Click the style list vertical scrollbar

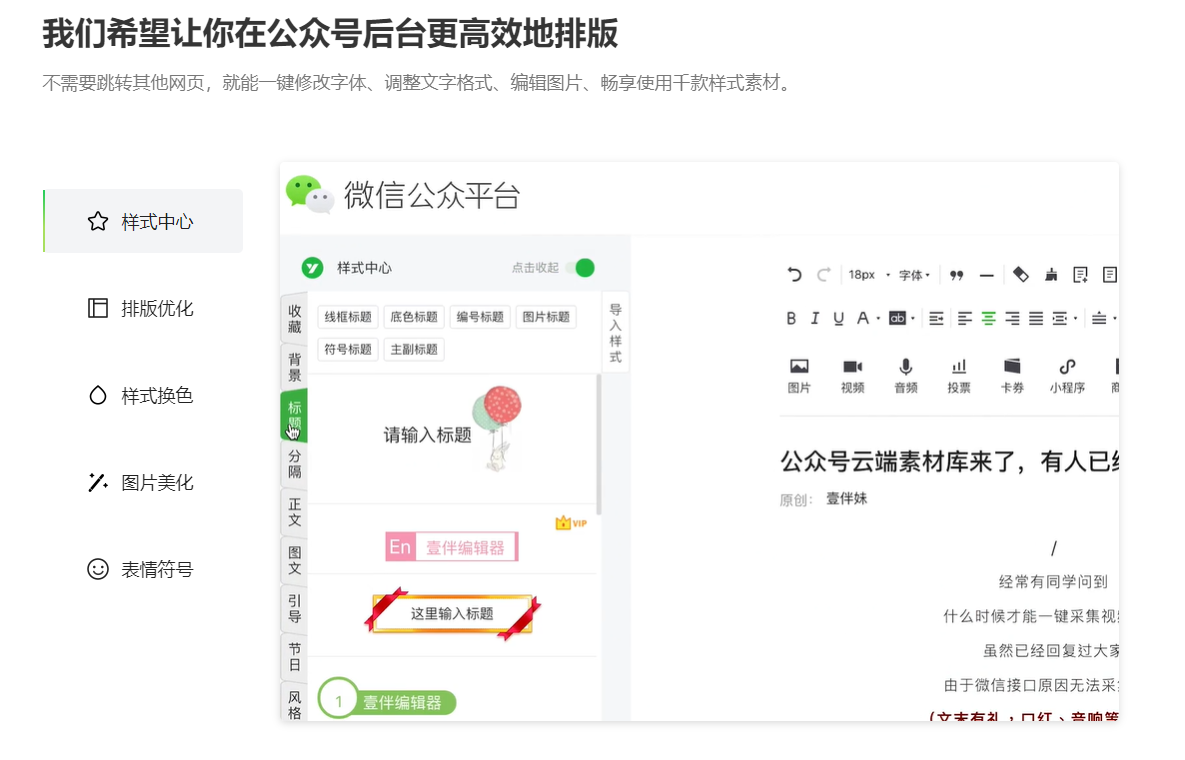pyautogui.click(x=599, y=444)
